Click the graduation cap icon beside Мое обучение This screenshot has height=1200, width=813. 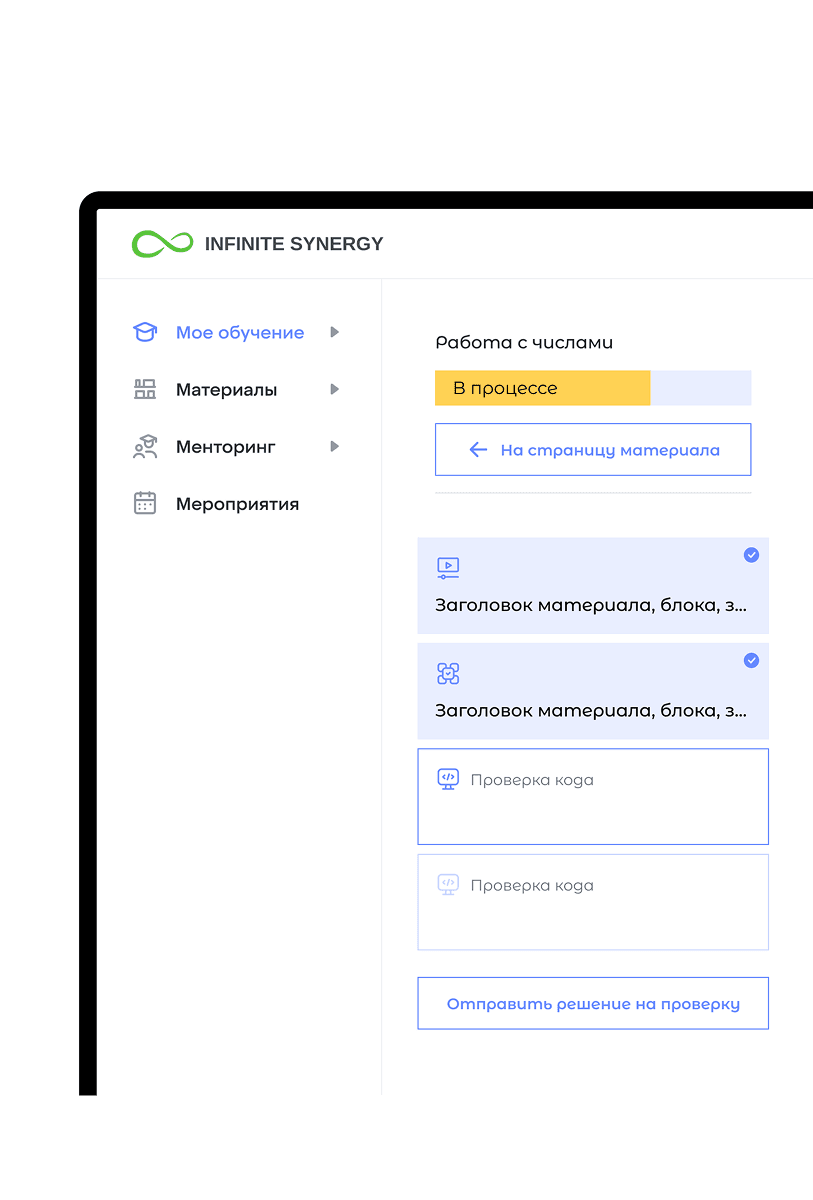click(145, 333)
